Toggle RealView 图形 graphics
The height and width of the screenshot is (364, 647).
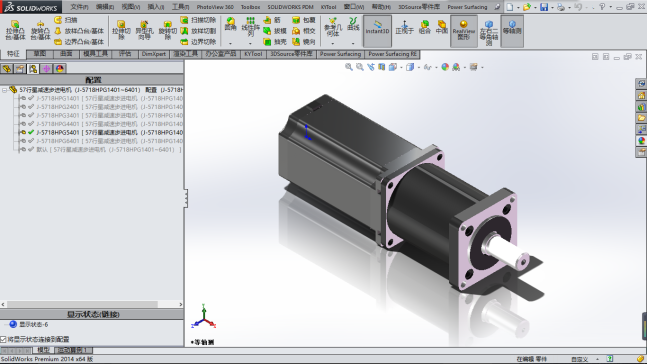click(x=464, y=31)
